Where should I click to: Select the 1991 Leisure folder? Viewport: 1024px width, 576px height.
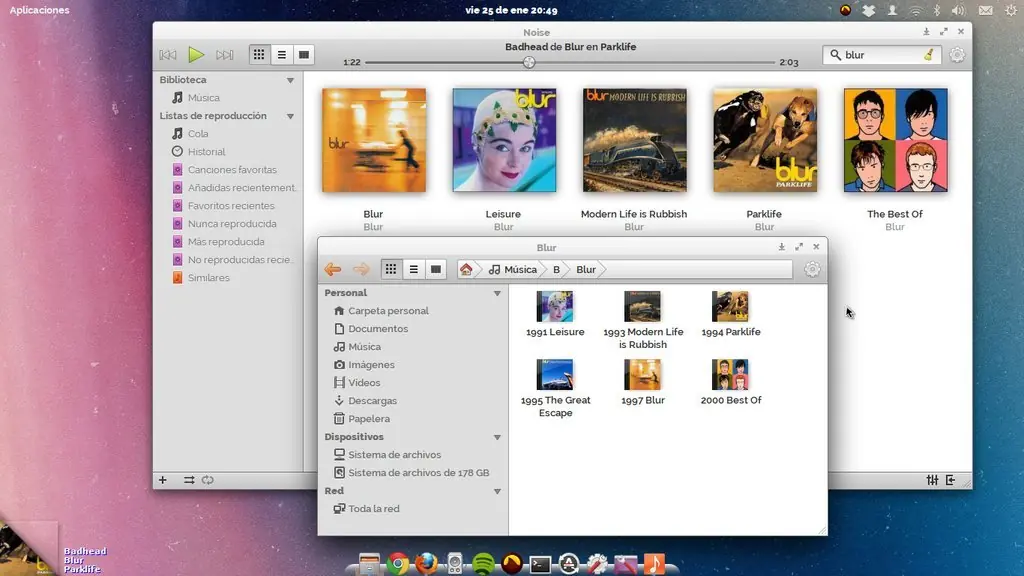tap(555, 314)
